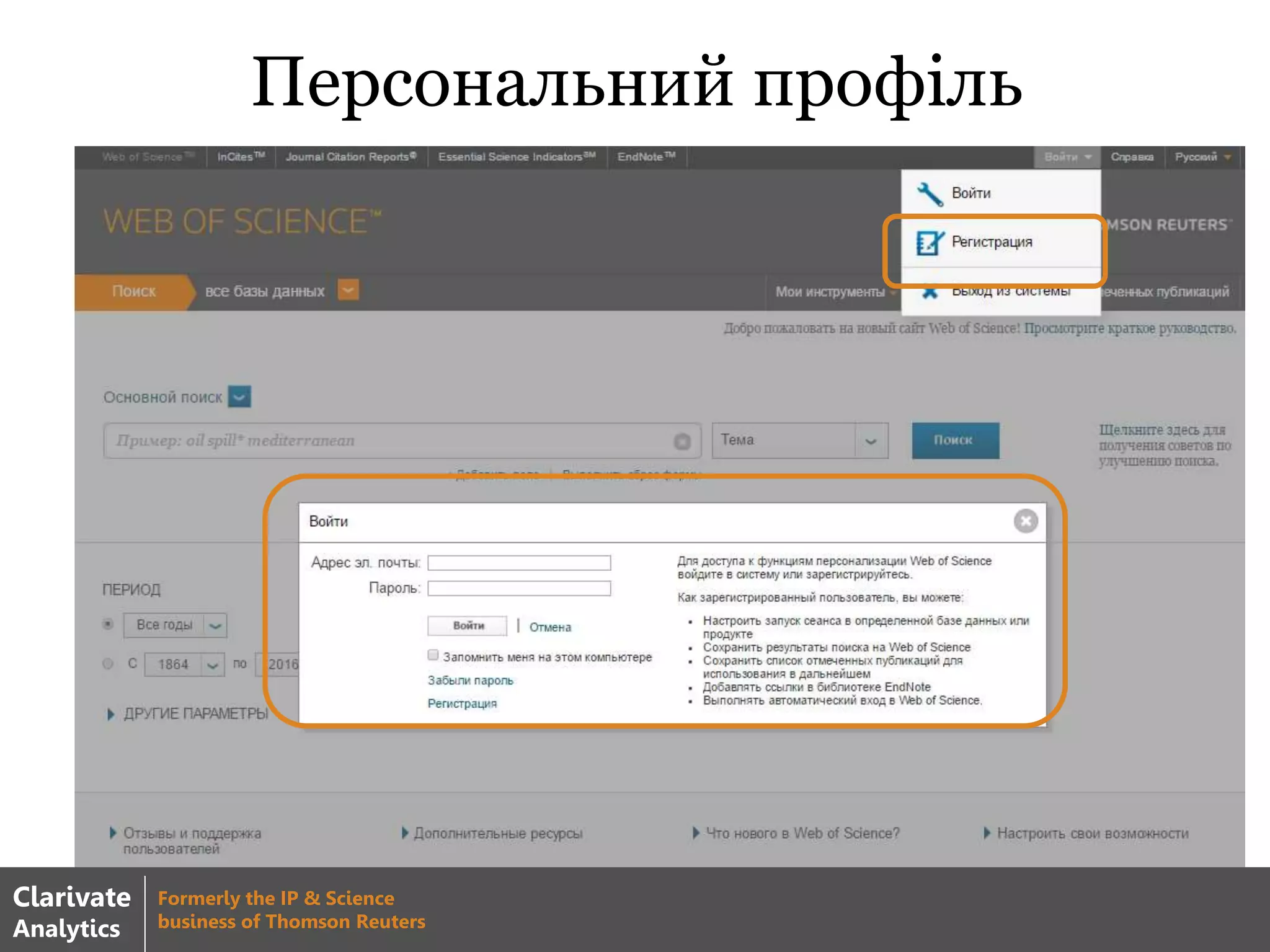The height and width of the screenshot is (952, 1270).
Task: Open the Справка help link
Action: tap(1132, 157)
